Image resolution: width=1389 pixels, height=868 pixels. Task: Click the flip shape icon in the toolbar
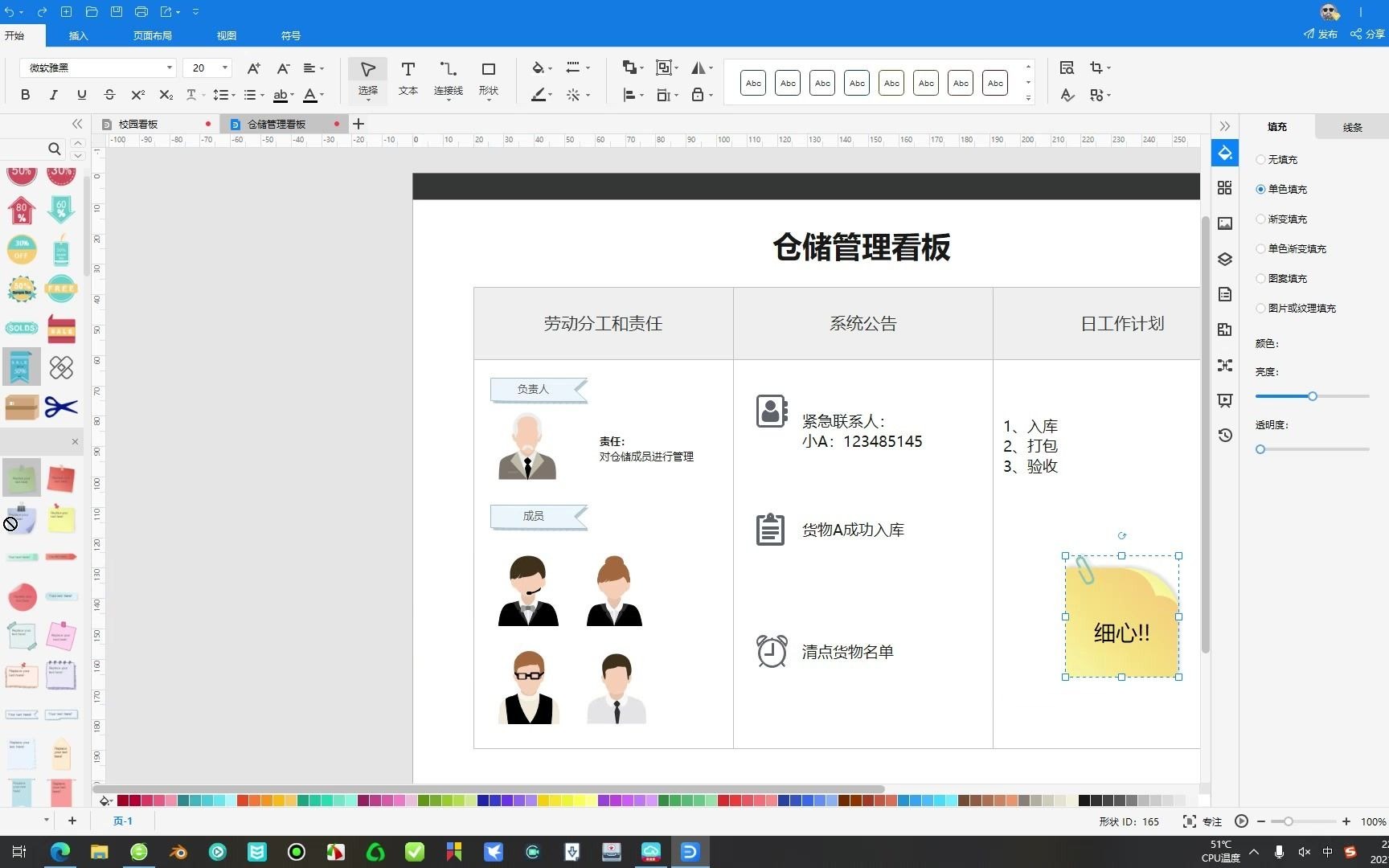(x=696, y=68)
